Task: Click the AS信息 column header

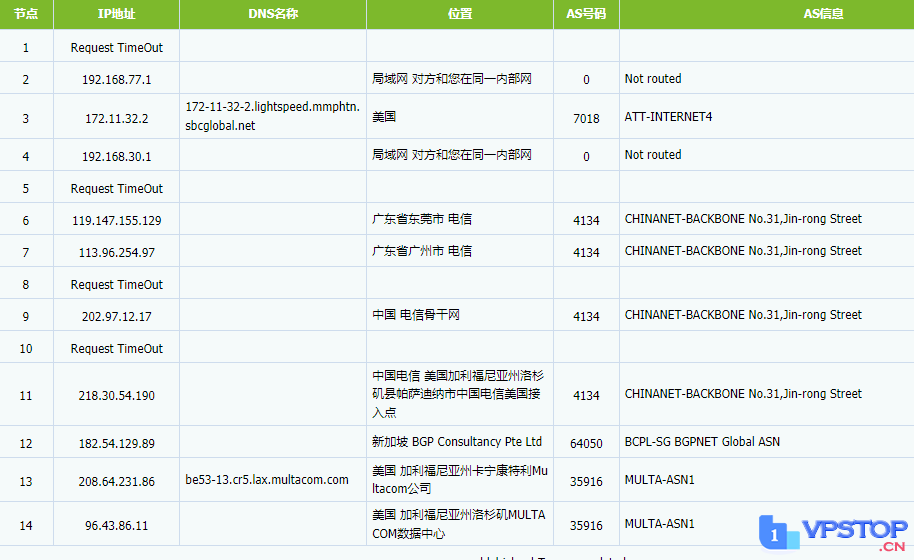Action: pos(824,13)
